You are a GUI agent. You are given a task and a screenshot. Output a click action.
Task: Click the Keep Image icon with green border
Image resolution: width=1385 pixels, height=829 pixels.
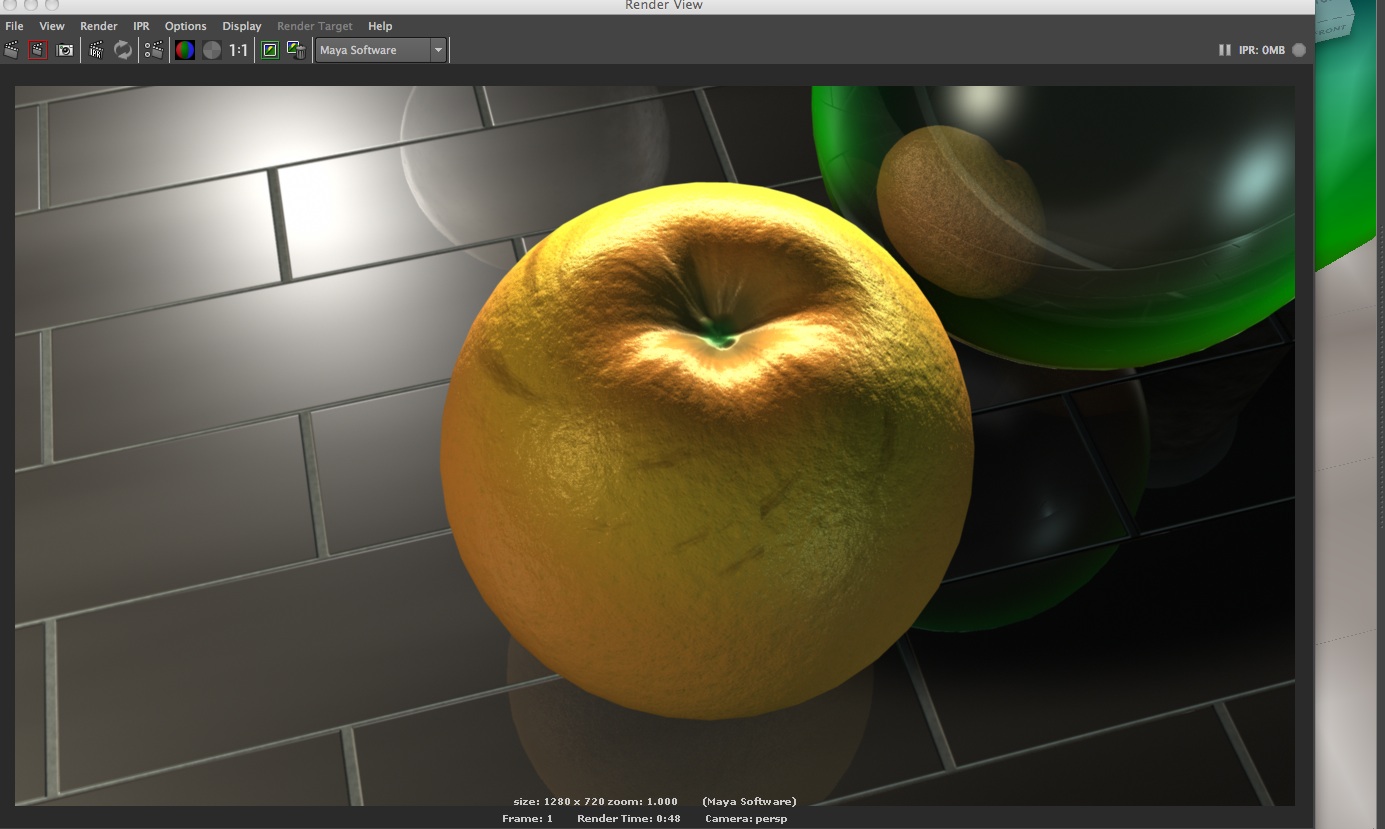pos(270,50)
